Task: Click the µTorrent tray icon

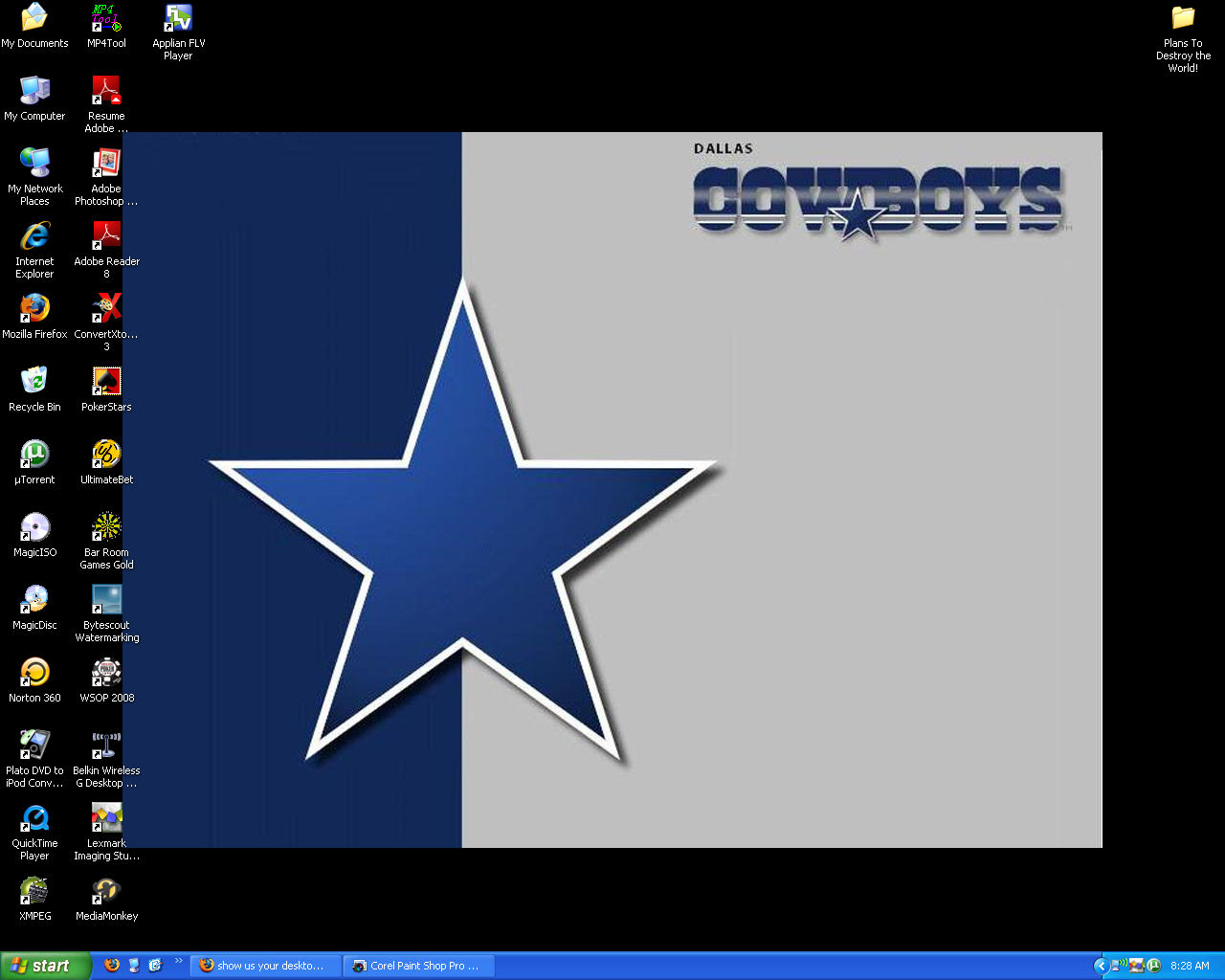Action: pyautogui.click(x=1154, y=966)
